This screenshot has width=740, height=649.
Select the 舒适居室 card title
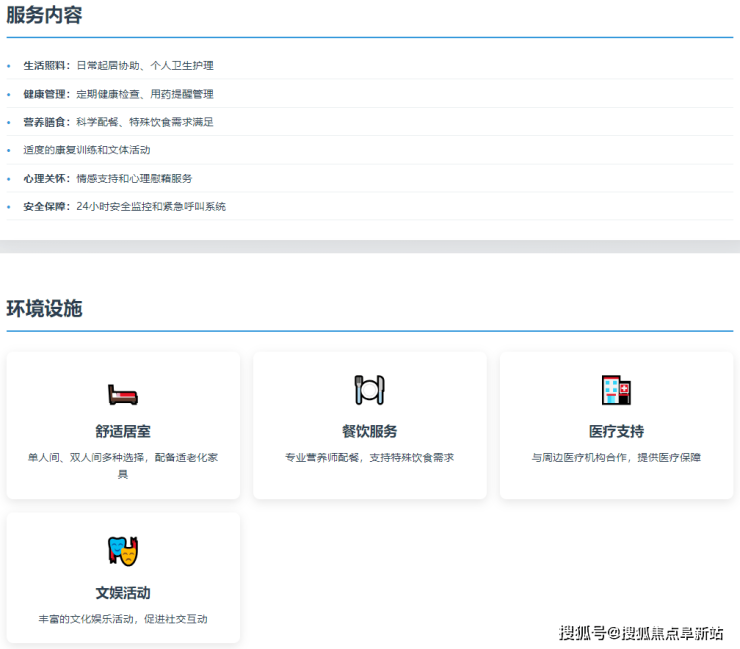pyautogui.click(x=123, y=431)
